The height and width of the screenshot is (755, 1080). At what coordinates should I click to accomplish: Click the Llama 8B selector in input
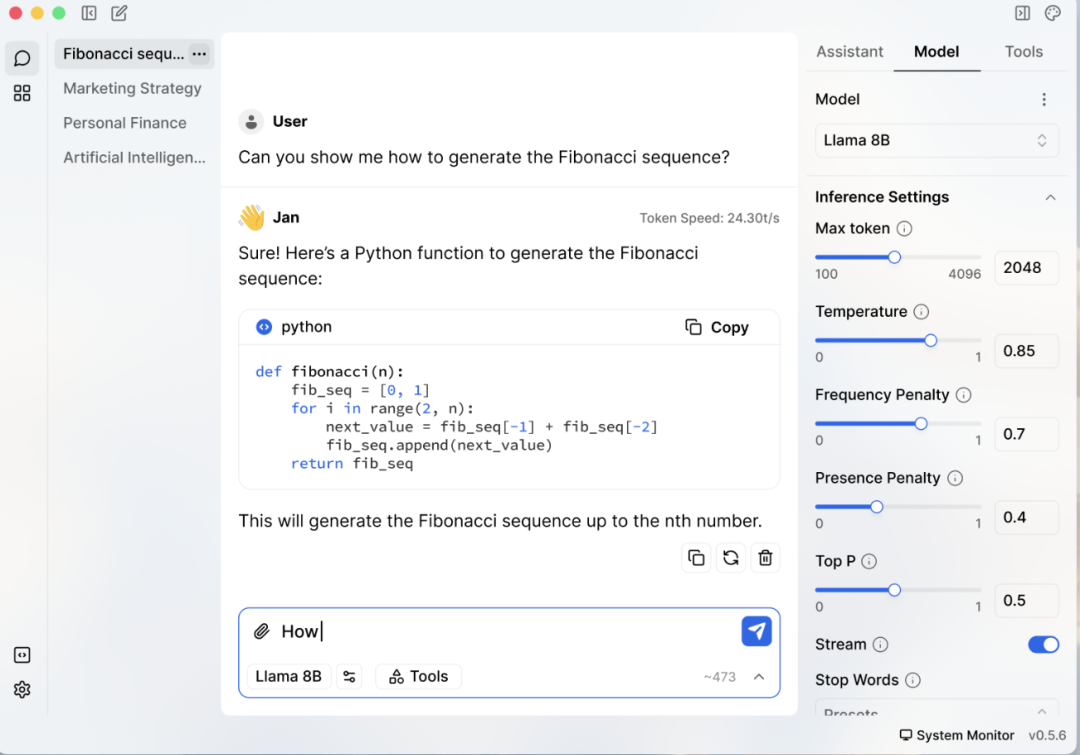coord(289,676)
